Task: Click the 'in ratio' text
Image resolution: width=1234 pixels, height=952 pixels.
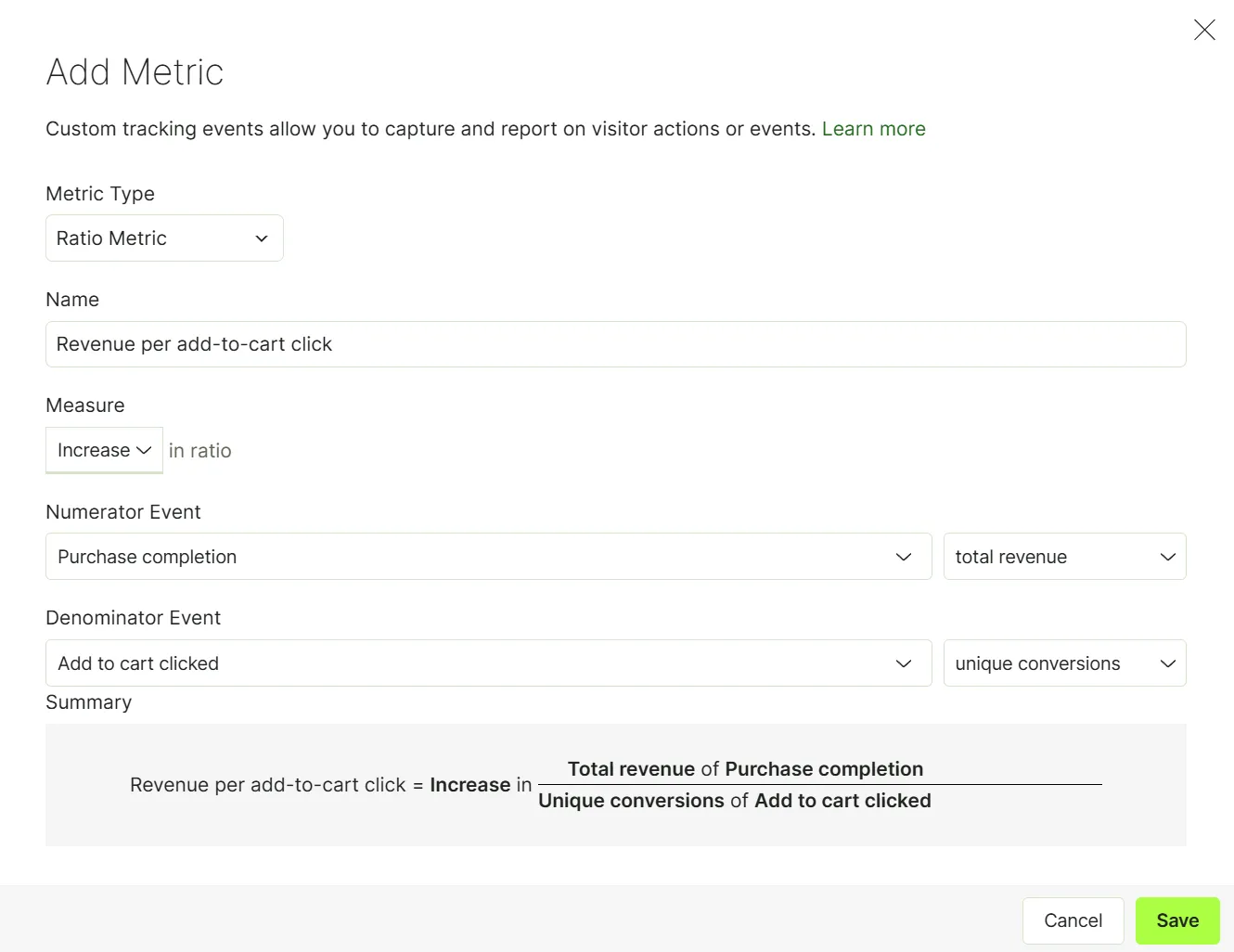Action: coord(200,451)
